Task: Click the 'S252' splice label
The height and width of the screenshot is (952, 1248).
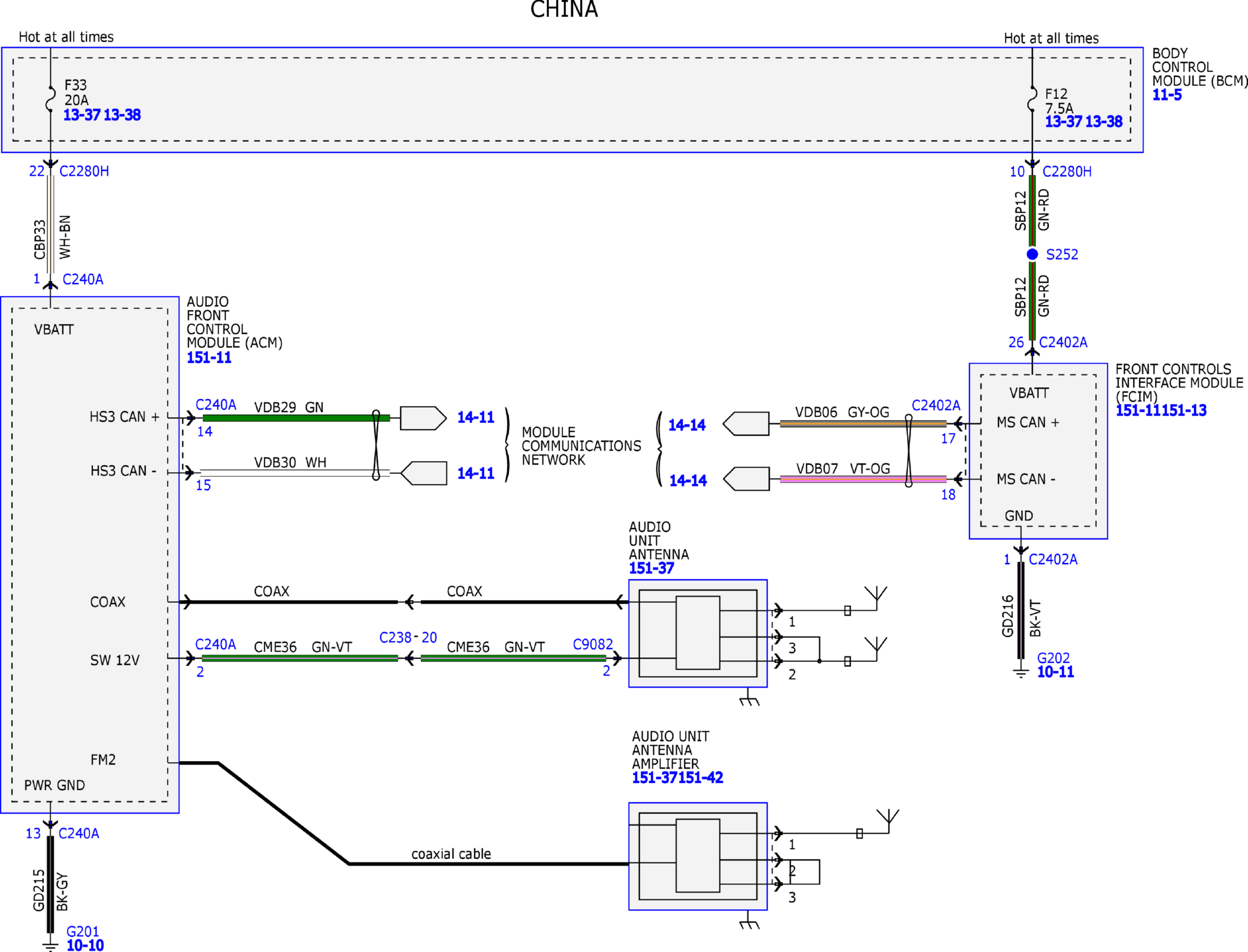Action: (1062, 254)
